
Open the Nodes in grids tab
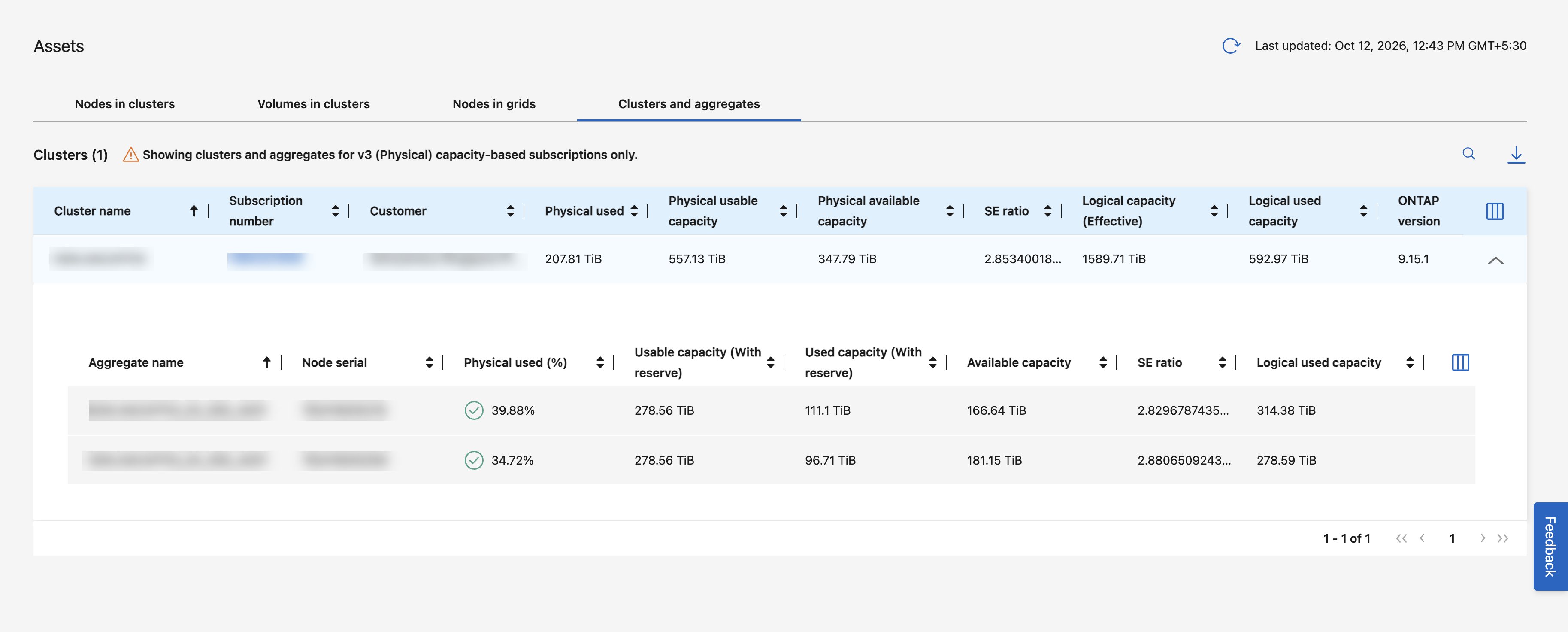(493, 104)
